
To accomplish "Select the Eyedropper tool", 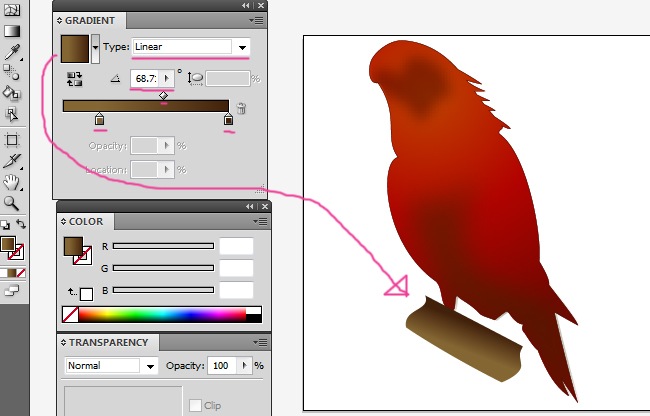I will pyautogui.click(x=12, y=51).
